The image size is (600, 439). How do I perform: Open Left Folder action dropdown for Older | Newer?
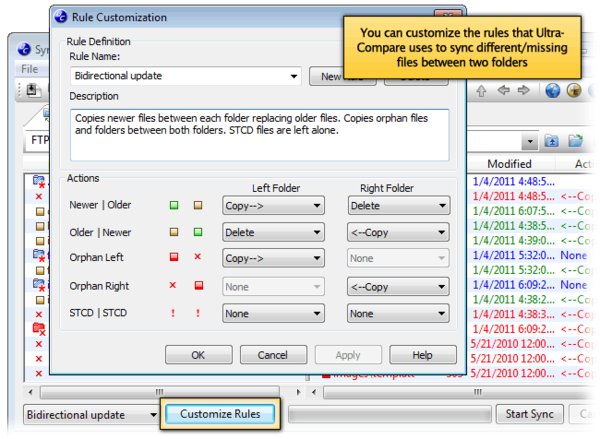tap(273, 232)
